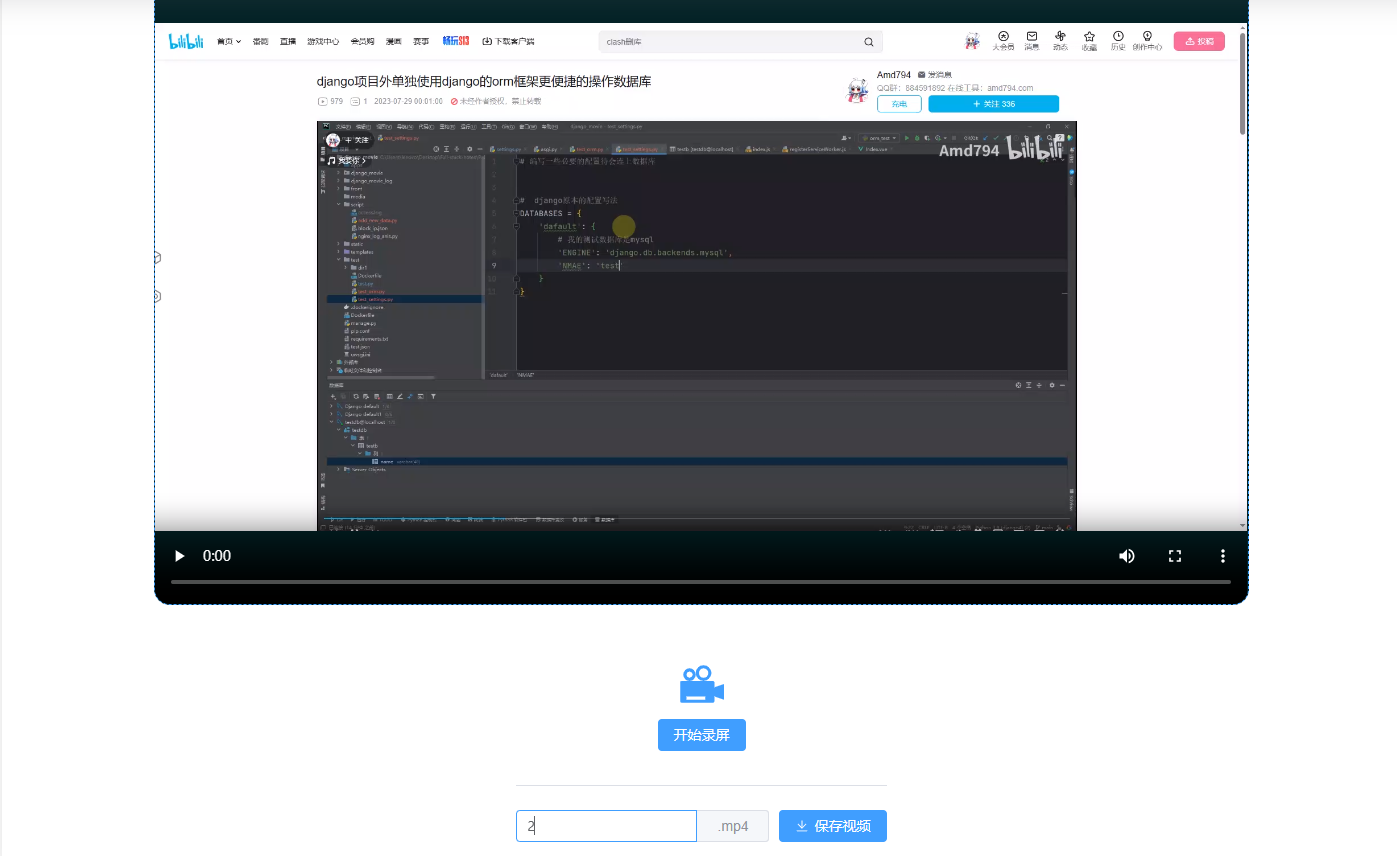1397x856 pixels.
Task: Mute the video with the speaker icon
Action: (x=1127, y=556)
